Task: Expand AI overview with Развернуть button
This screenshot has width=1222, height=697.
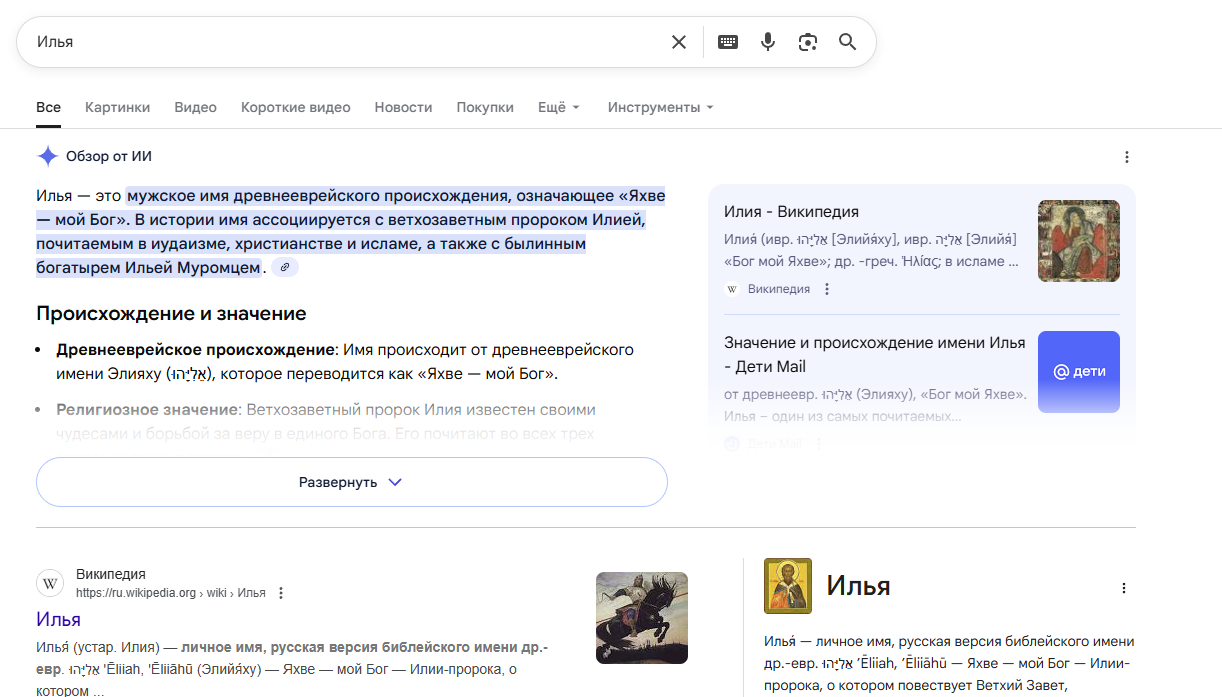Action: pyautogui.click(x=351, y=482)
